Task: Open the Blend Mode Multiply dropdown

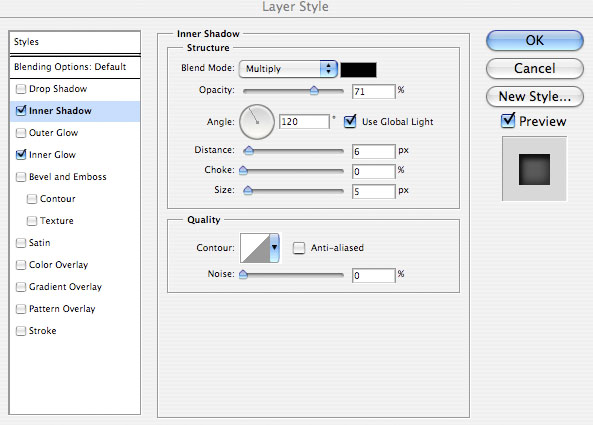Action: [289, 69]
